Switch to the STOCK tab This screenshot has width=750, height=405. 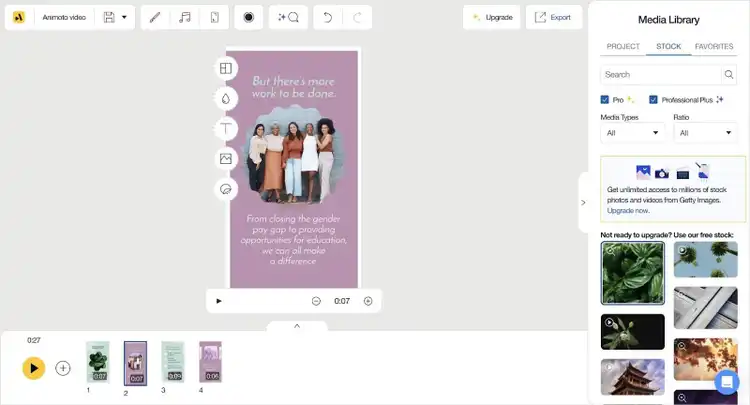(668, 46)
